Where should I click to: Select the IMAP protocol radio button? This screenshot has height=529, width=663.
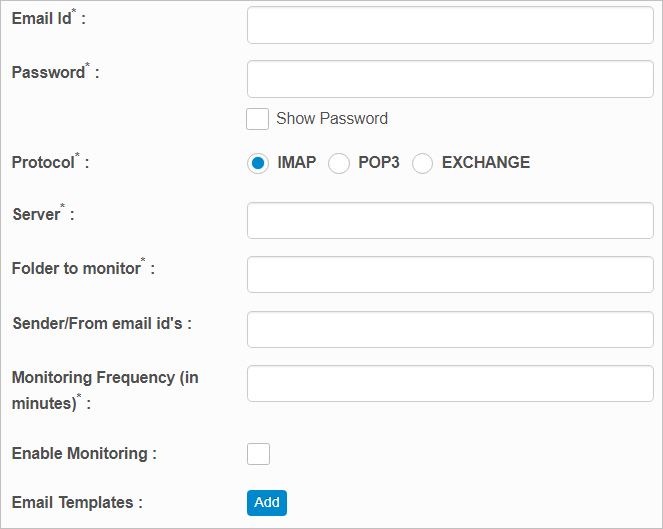[258, 163]
